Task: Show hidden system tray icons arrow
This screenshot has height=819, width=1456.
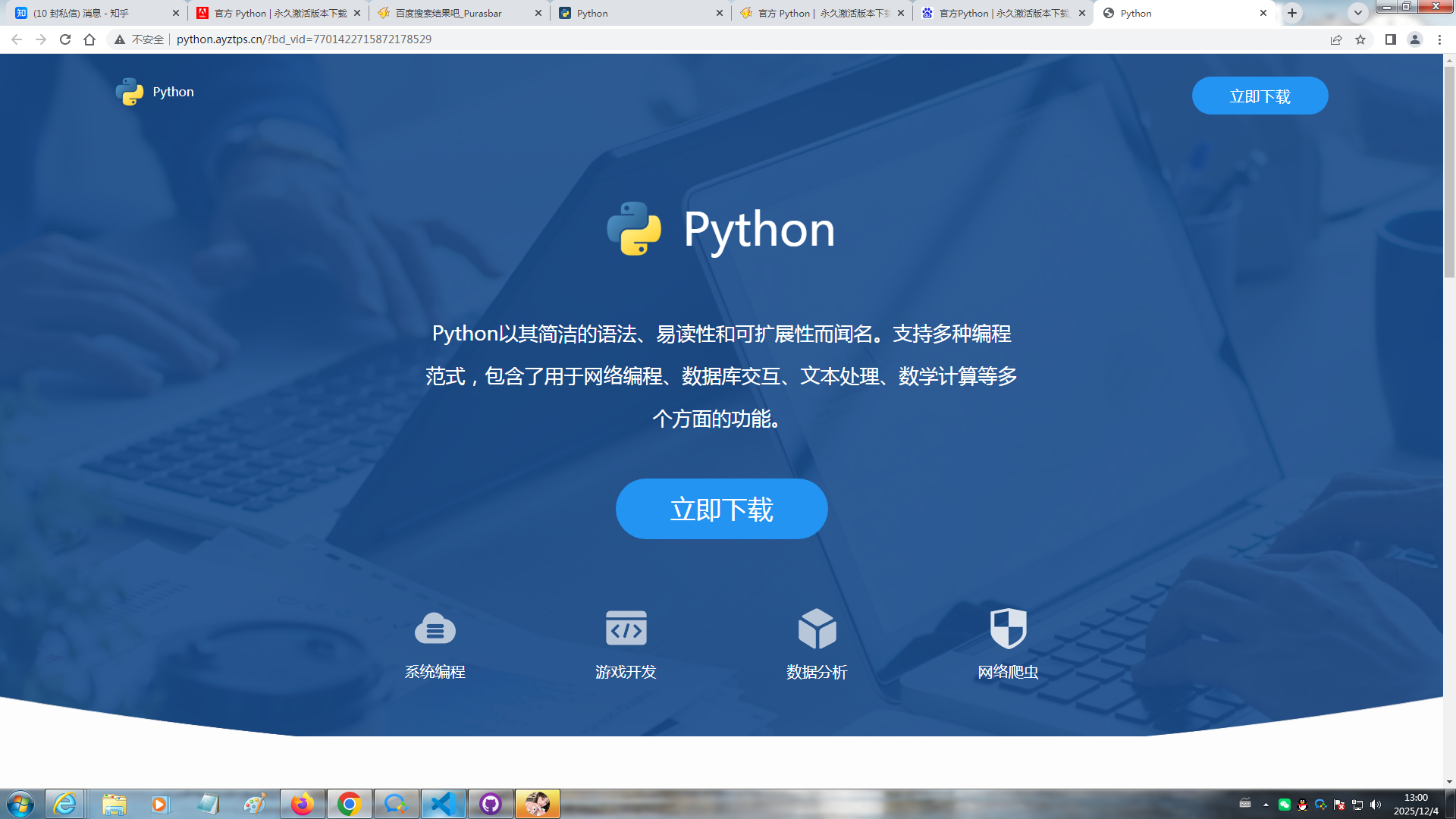Action: coord(1266,805)
